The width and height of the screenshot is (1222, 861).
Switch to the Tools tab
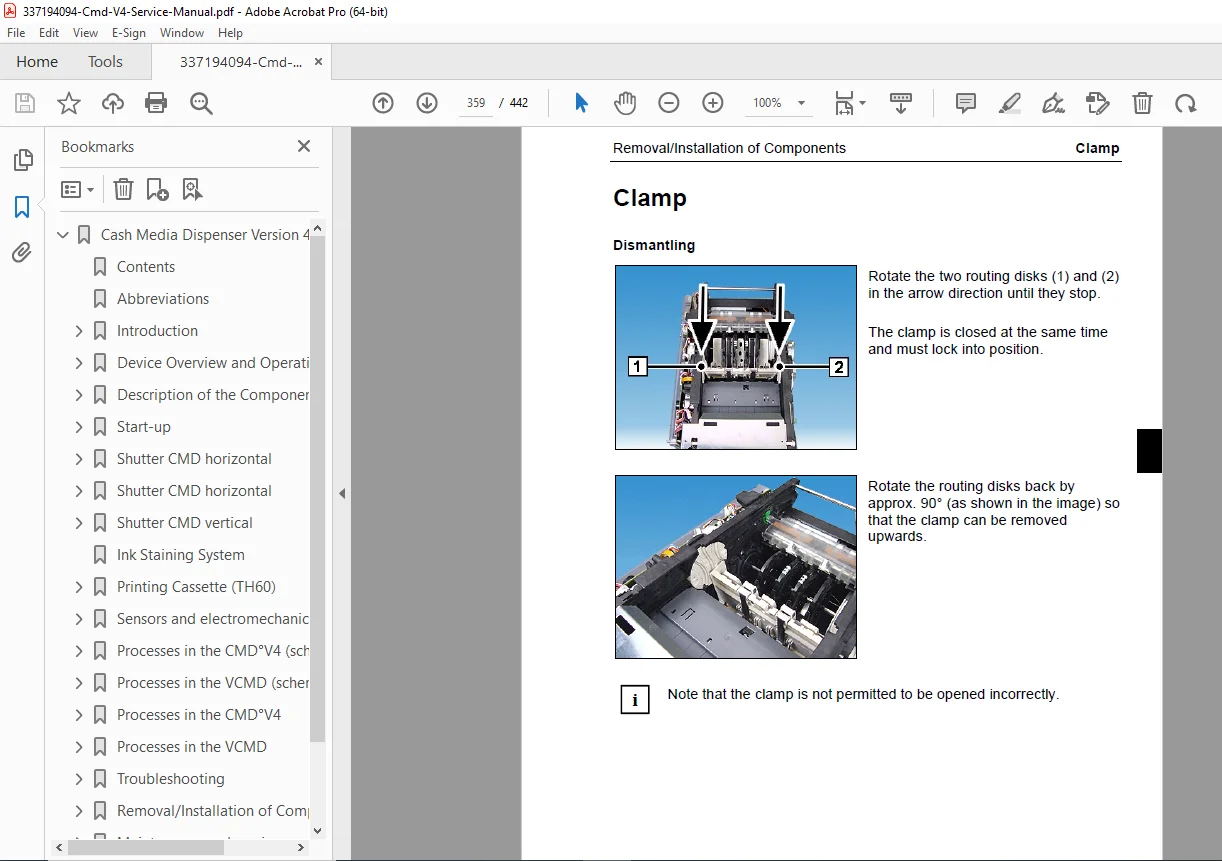[105, 62]
